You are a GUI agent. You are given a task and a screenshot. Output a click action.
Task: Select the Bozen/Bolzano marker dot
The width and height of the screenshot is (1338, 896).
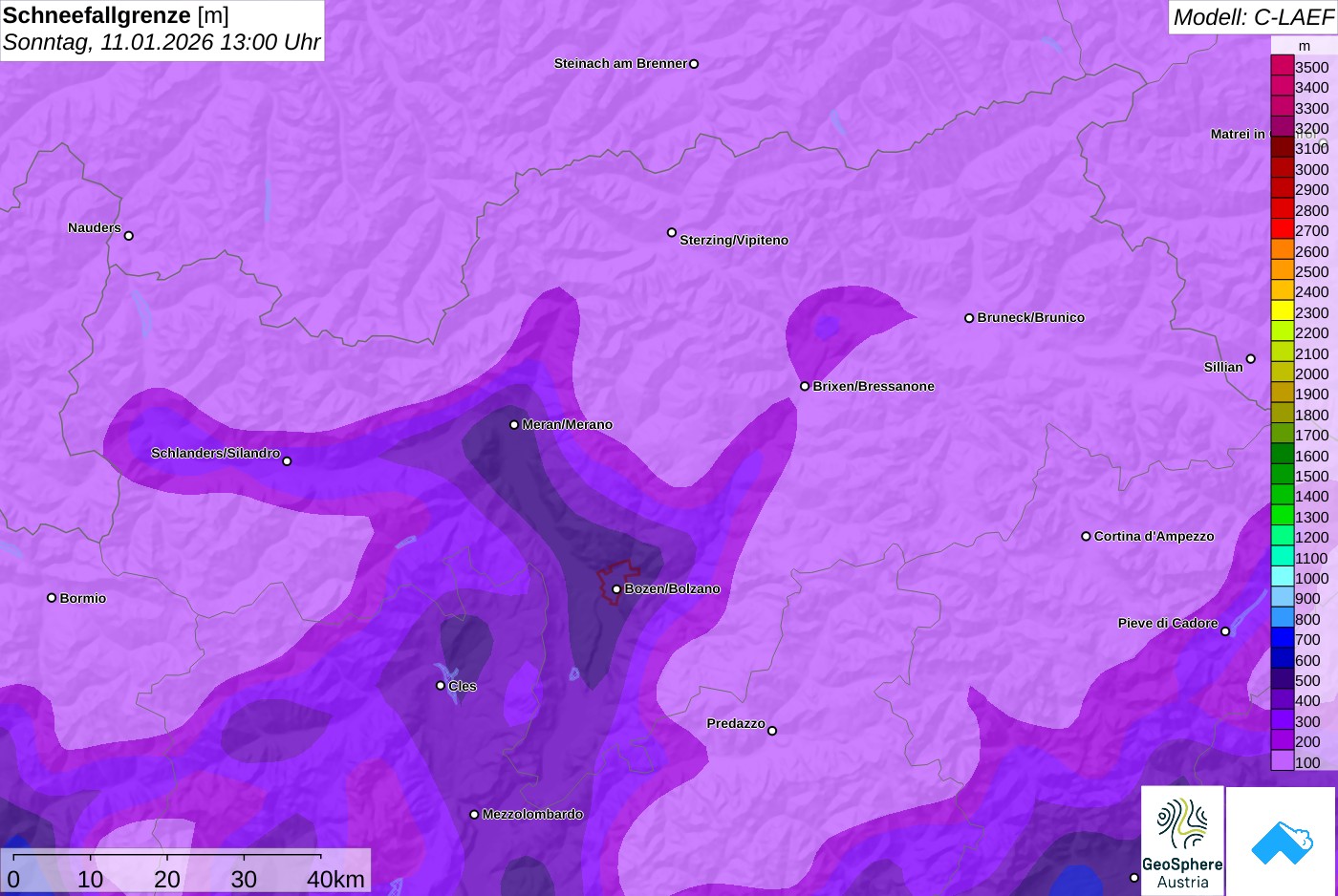pyautogui.click(x=616, y=589)
